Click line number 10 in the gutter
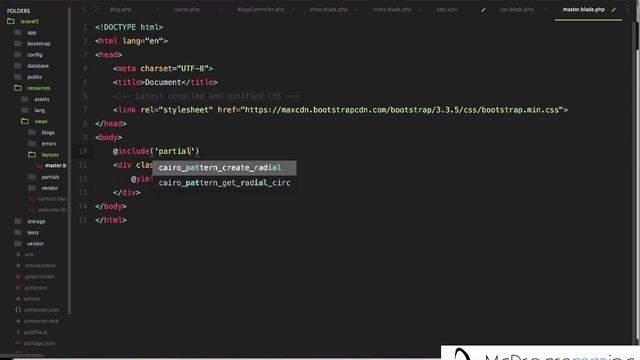This screenshot has width=640, height=360. pos(83,151)
